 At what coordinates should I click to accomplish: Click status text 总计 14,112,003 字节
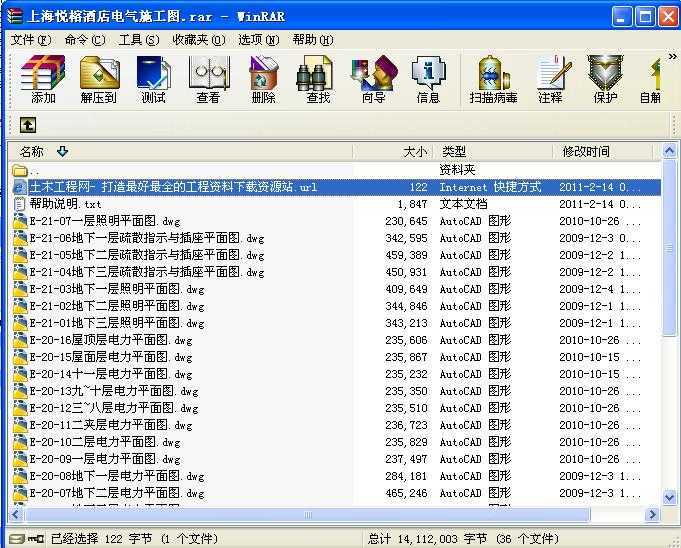pos(427,539)
